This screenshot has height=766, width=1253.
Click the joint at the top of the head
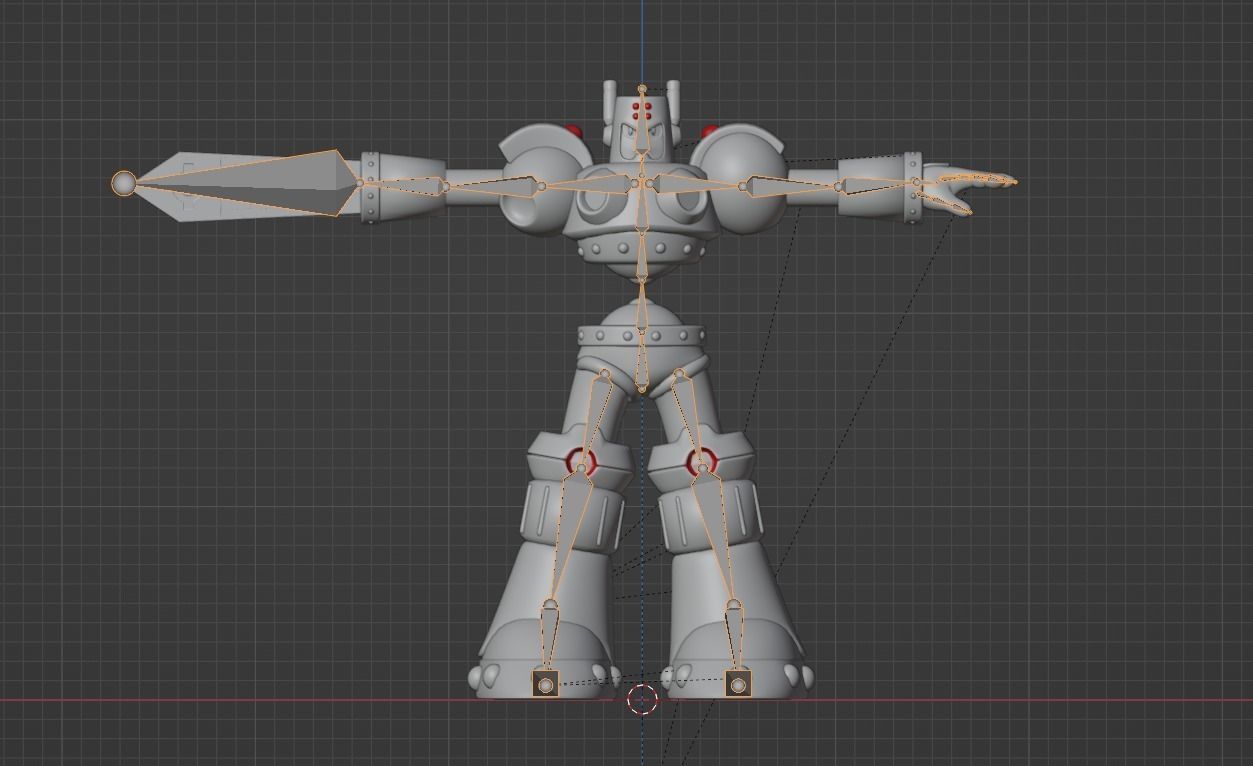642,89
